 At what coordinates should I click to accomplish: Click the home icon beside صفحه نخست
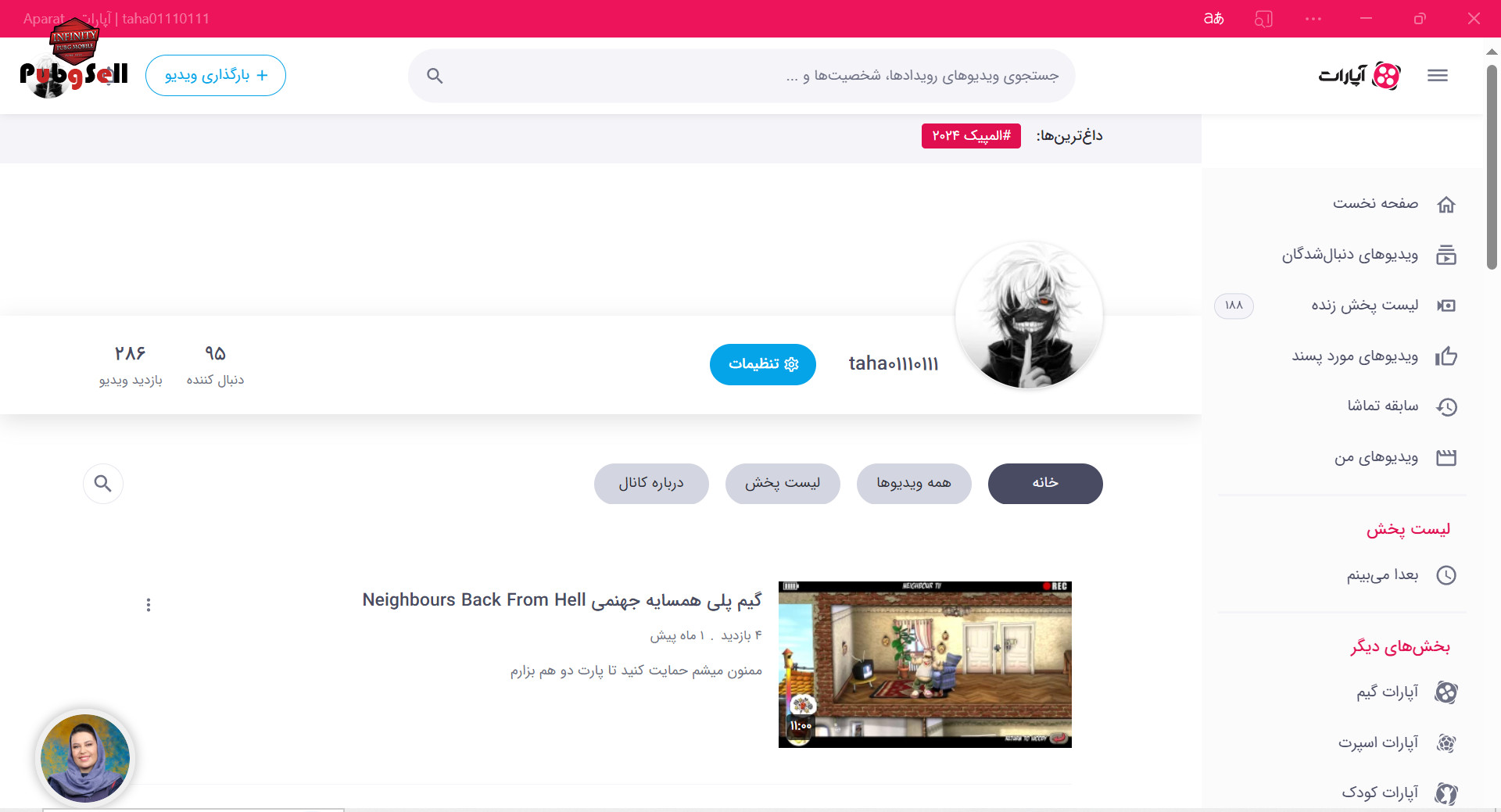pos(1446,204)
